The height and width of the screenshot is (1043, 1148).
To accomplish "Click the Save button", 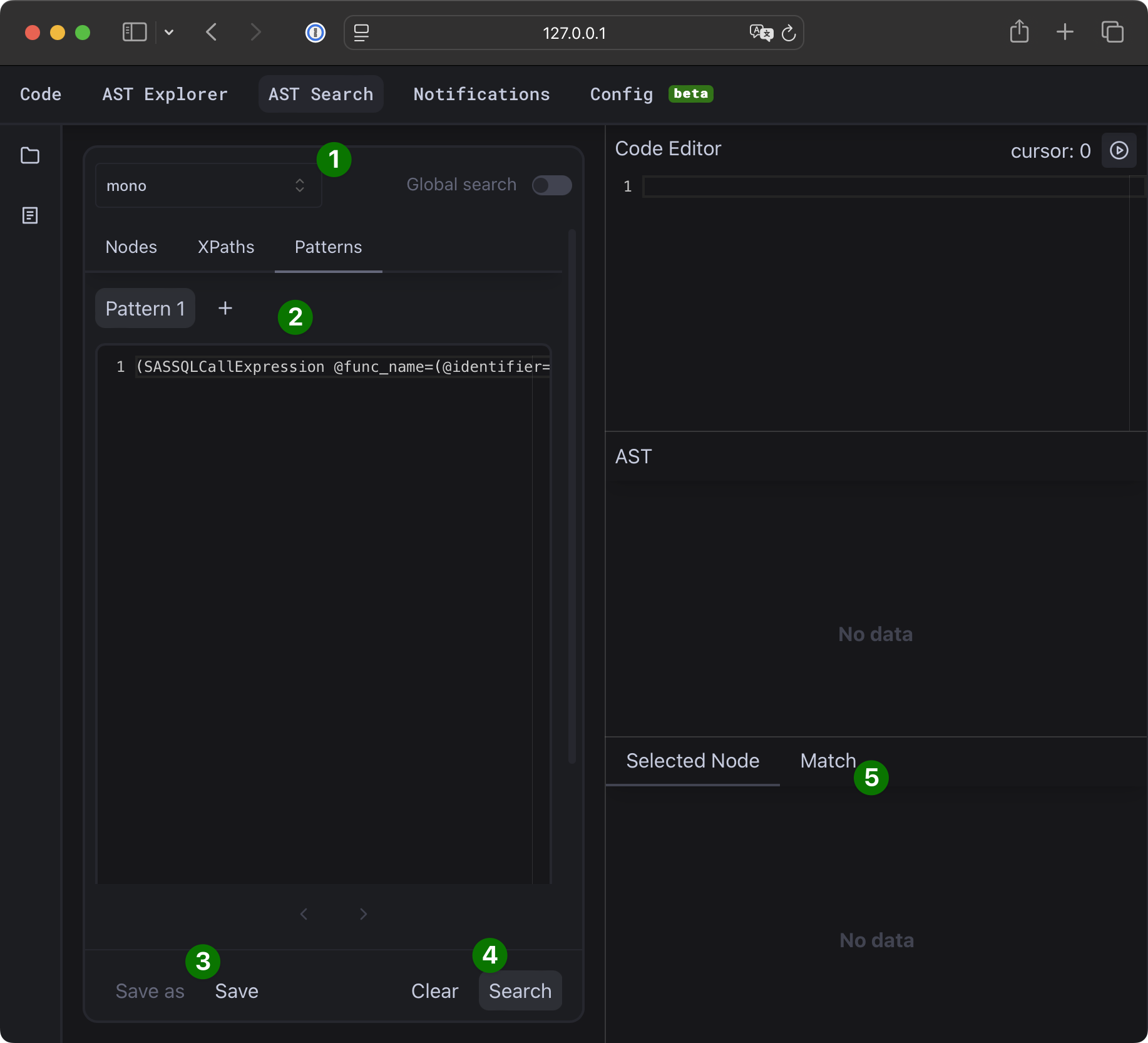I will (237, 991).
